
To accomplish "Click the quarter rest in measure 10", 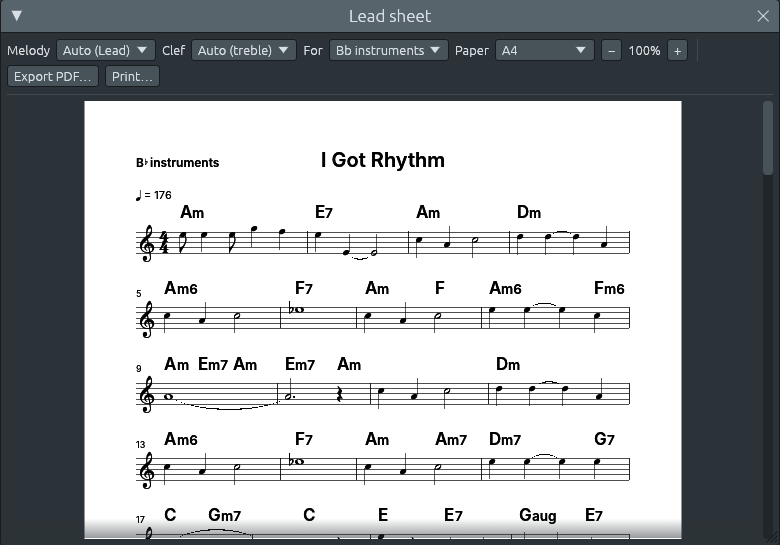I will point(340,395).
